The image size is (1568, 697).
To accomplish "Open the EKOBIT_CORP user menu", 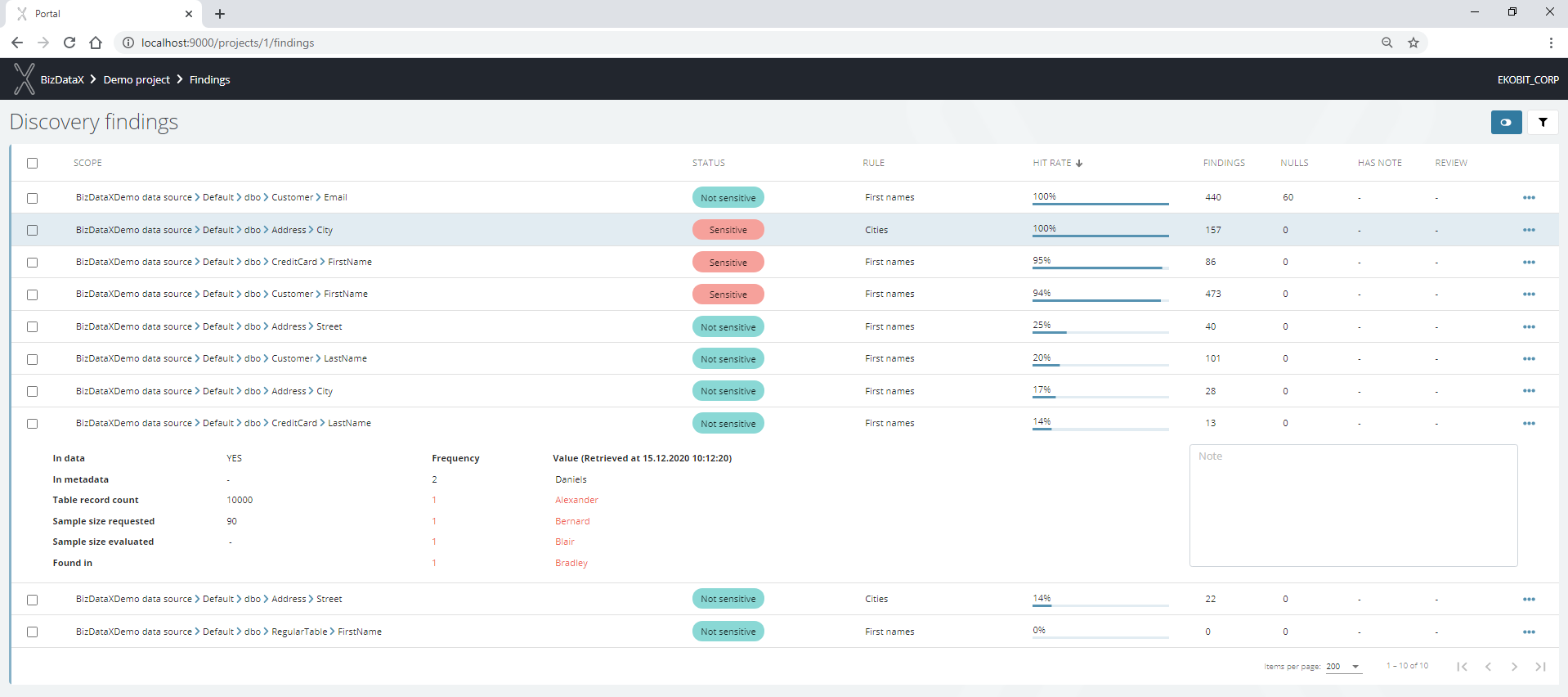I will [1528, 79].
